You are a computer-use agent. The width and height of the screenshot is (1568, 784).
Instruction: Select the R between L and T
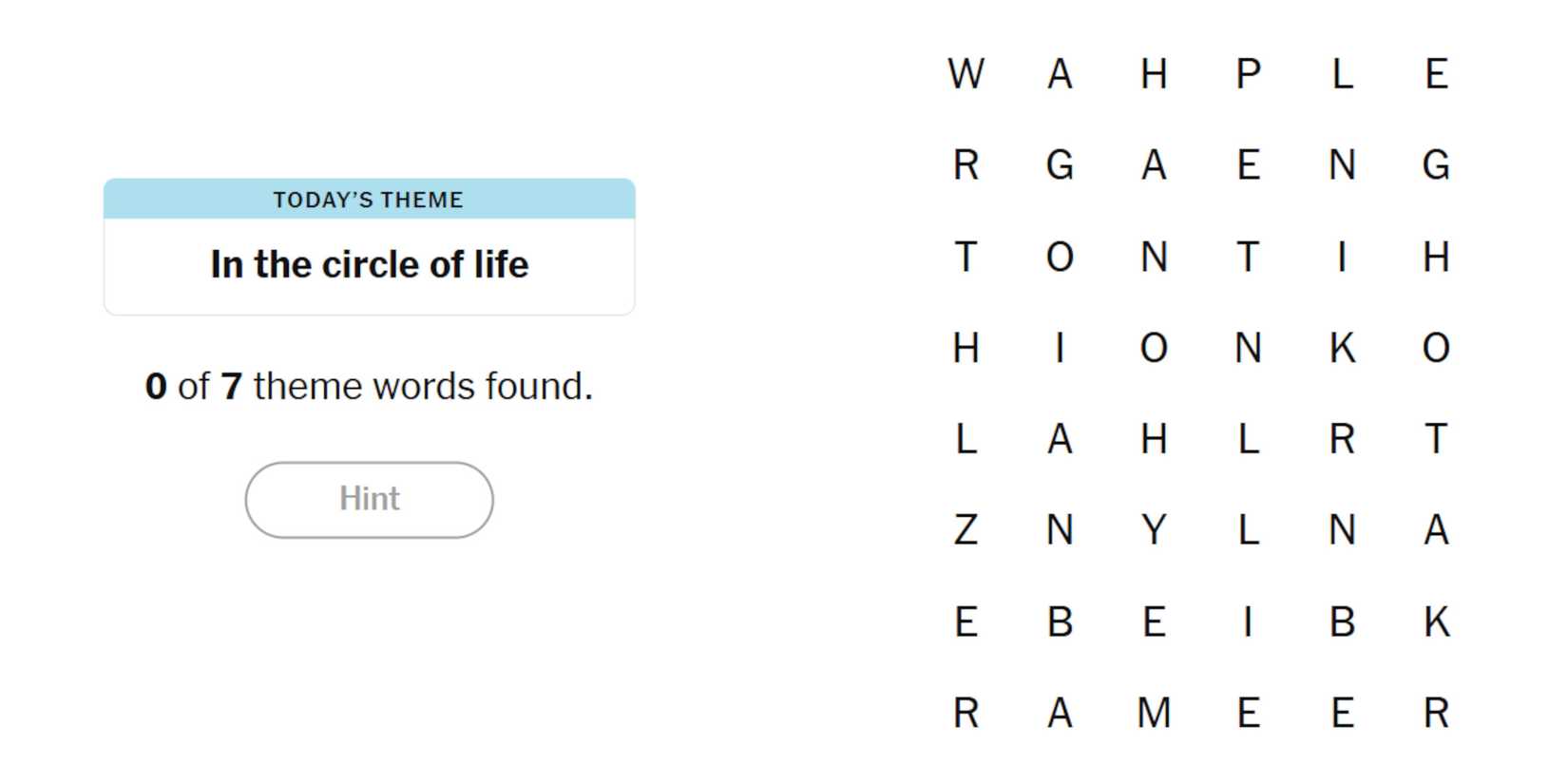pos(1342,439)
